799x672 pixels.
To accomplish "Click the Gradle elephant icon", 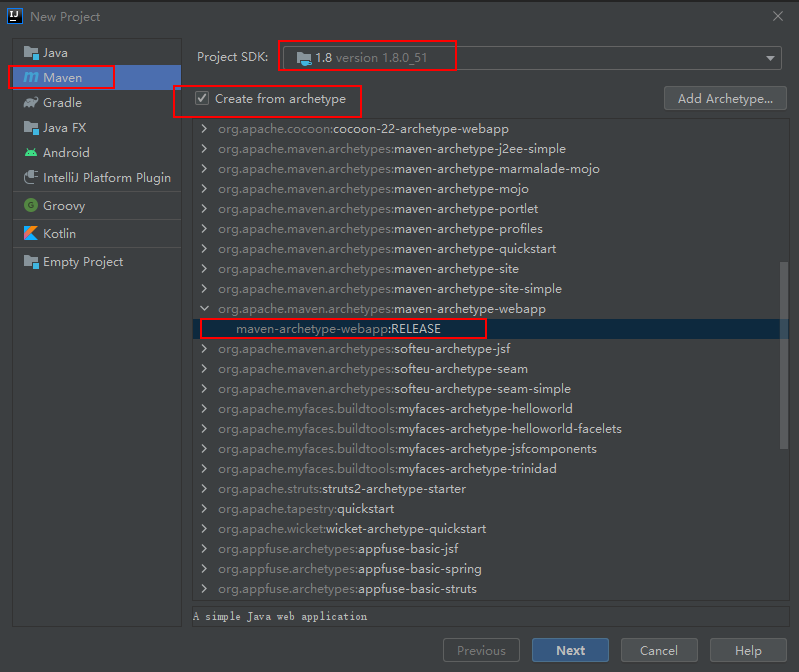I will click(31, 102).
